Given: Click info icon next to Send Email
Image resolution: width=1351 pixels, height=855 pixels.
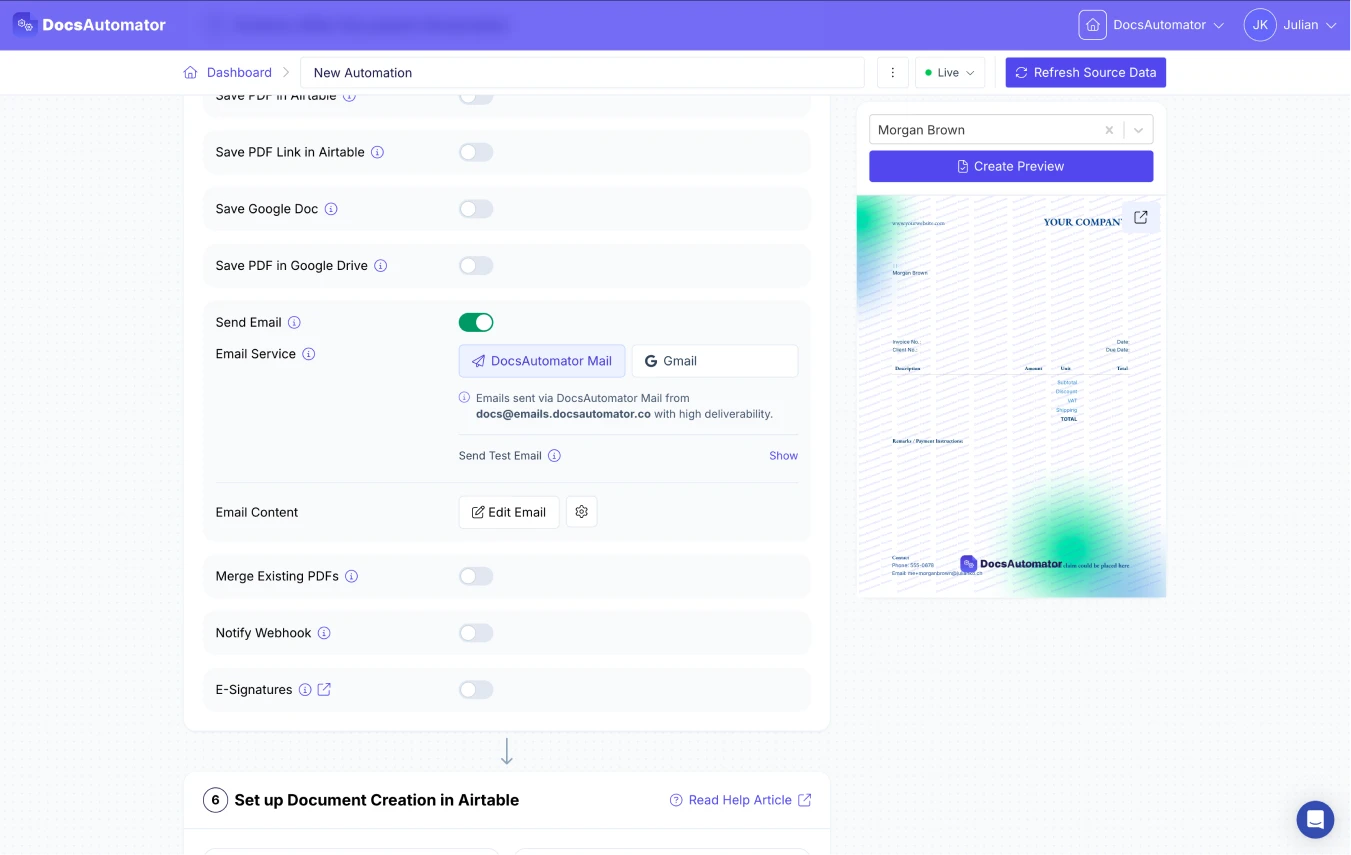Looking at the screenshot, I should pyautogui.click(x=294, y=323).
